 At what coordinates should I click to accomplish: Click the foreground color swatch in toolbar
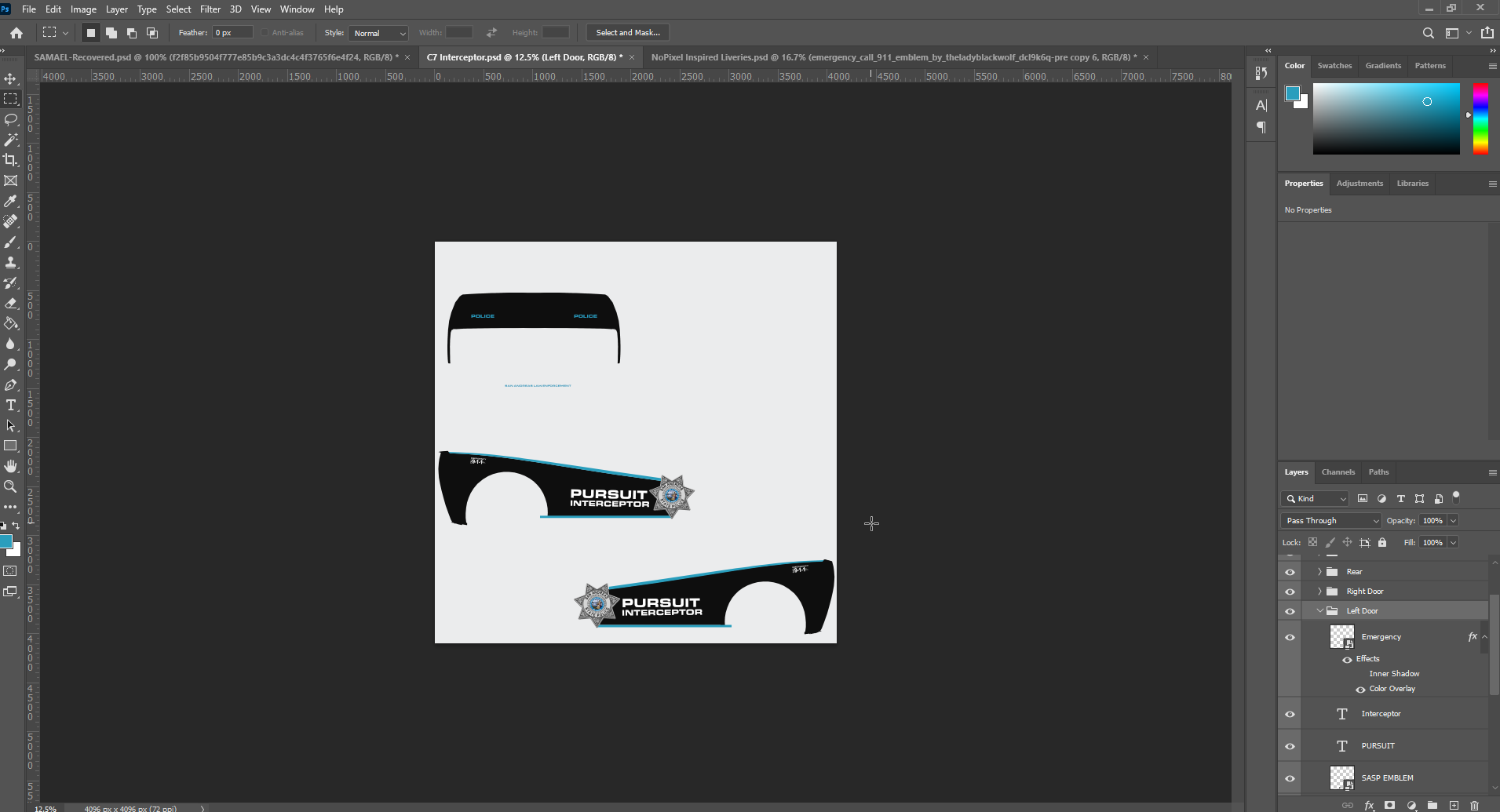click(x=6, y=541)
